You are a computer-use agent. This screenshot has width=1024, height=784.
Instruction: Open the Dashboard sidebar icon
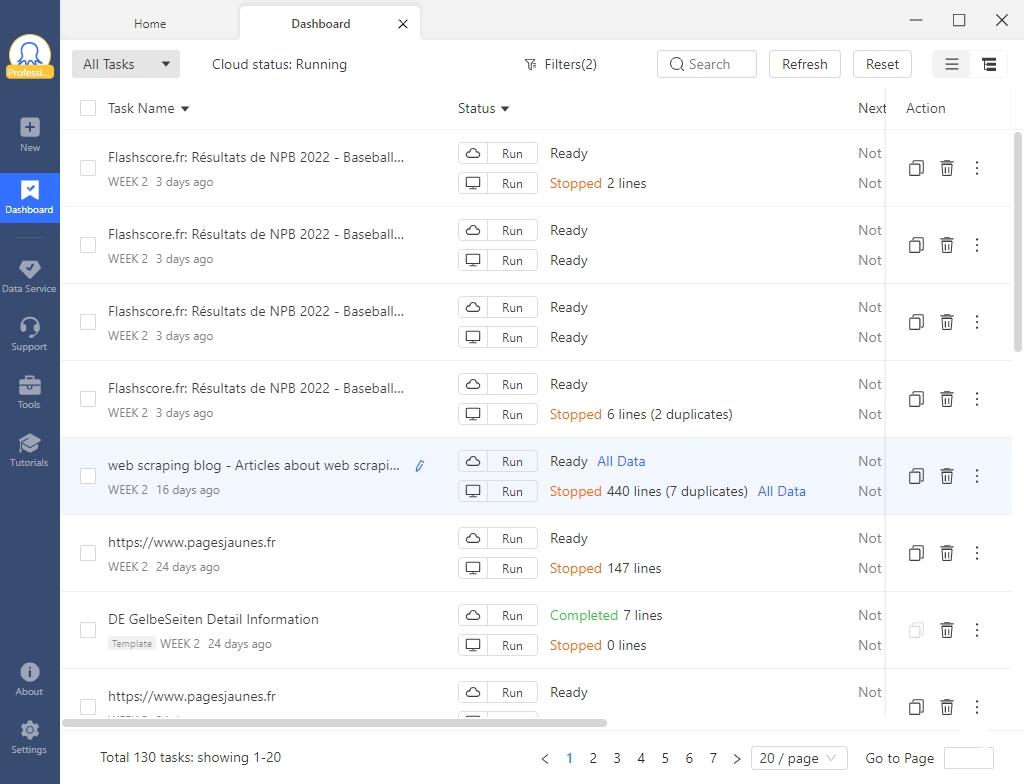pos(29,197)
